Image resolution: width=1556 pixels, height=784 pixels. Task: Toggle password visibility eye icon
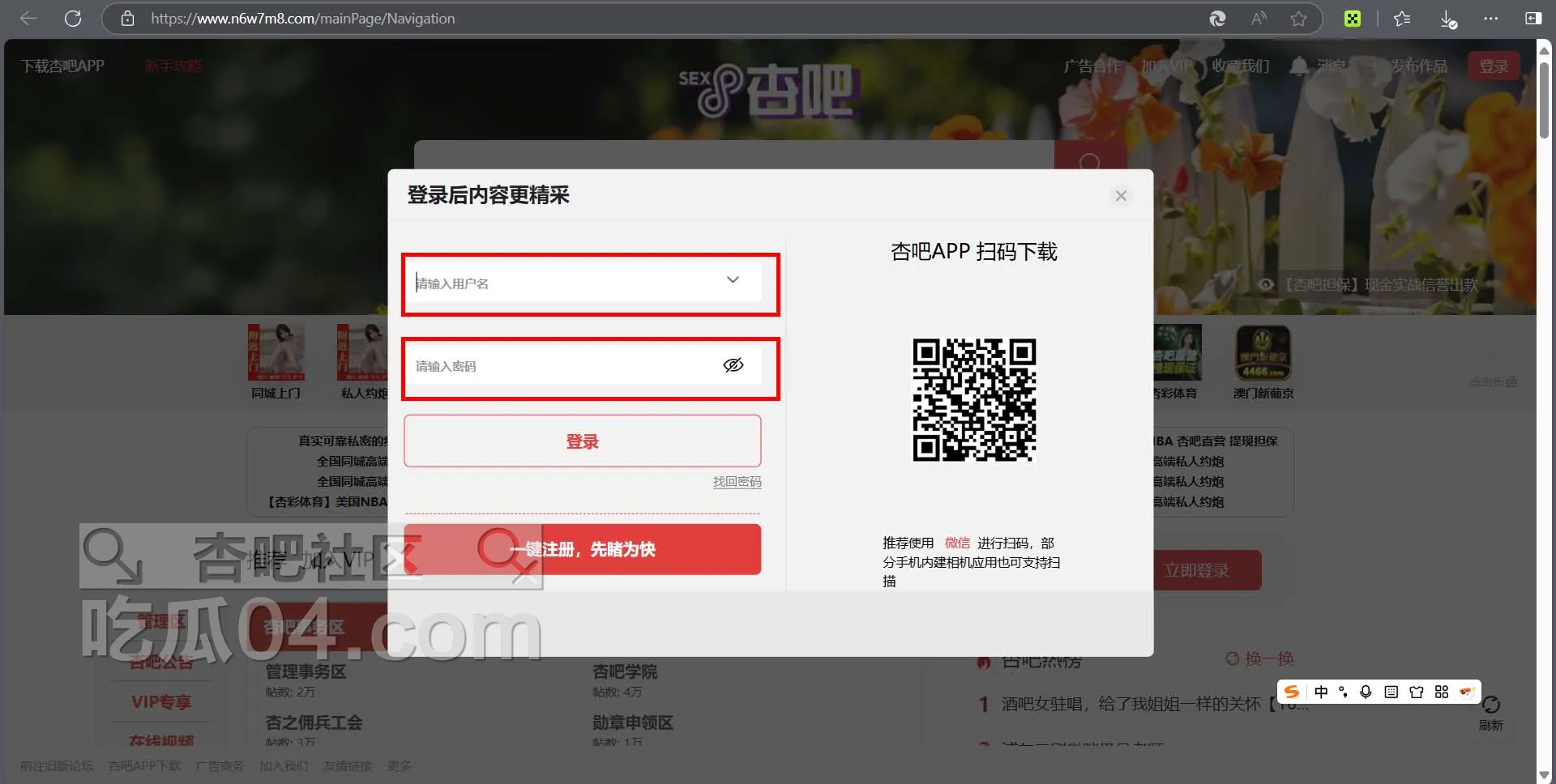click(x=733, y=365)
